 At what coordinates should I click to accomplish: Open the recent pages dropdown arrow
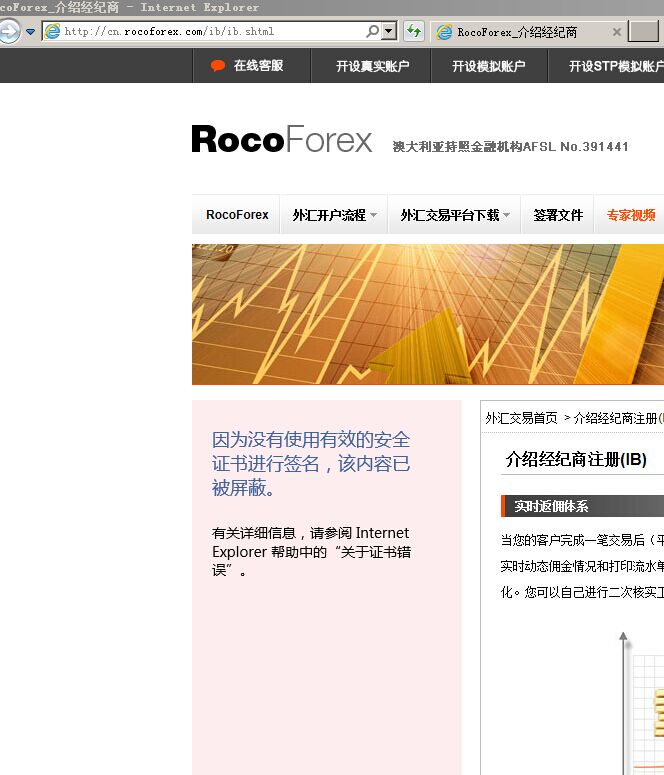(31, 32)
